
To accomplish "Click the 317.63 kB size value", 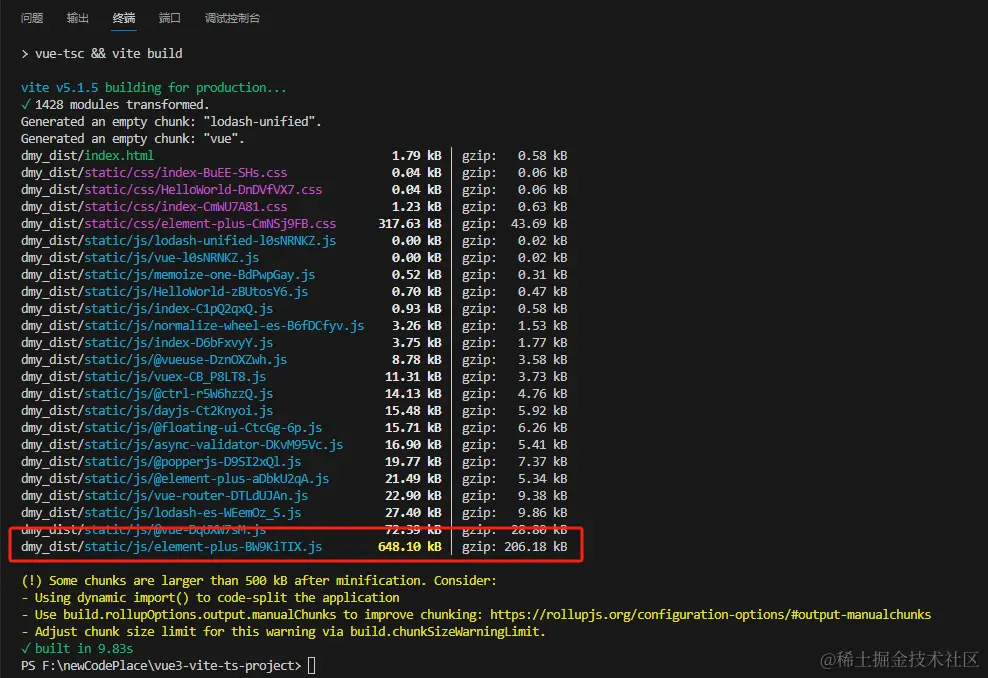I will coord(410,224).
